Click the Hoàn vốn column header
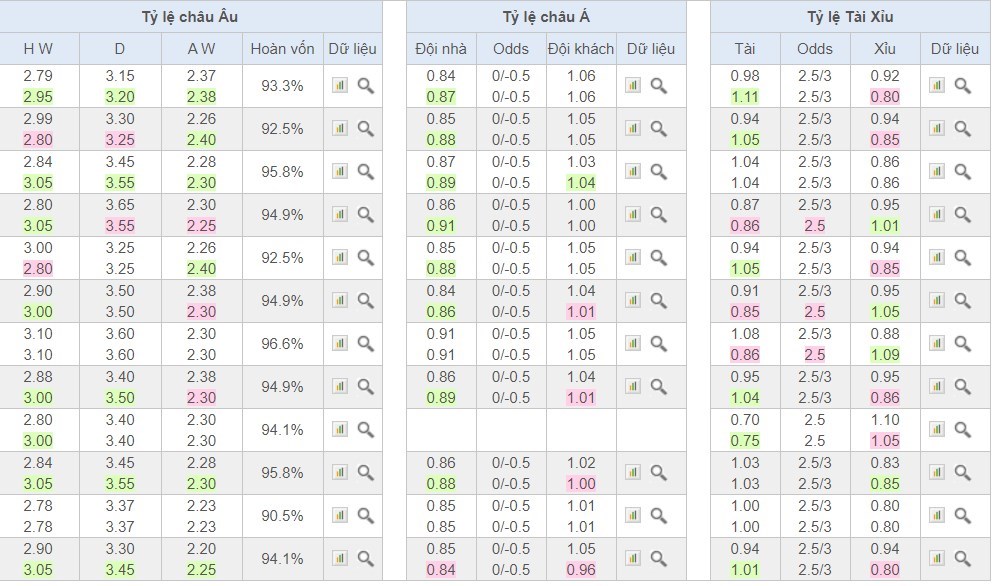The width and height of the screenshot is (998, 586). click(283, 49)
